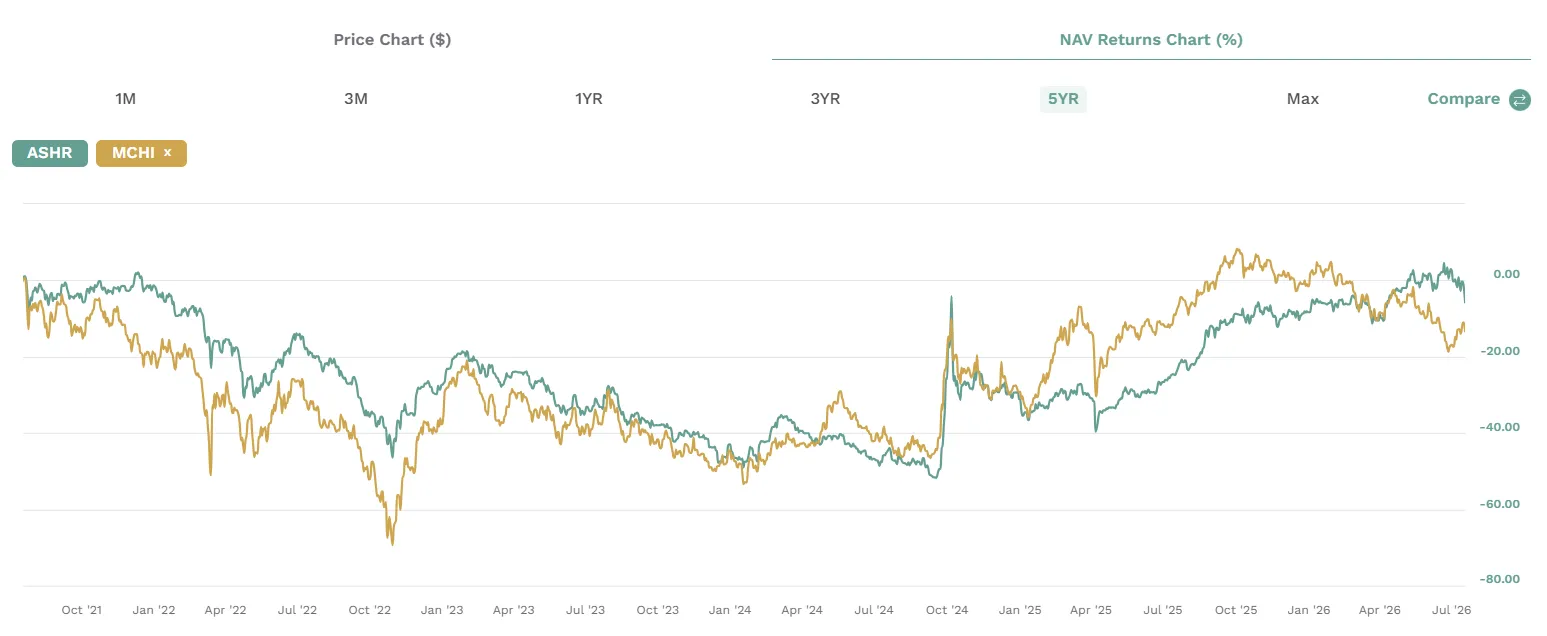Remove MCHI using the x icon

coord(168,153)
